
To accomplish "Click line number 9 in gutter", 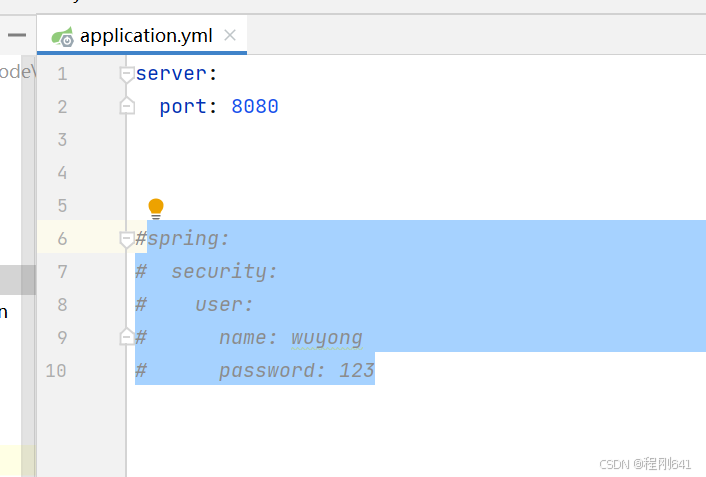I will tap(62, 338).
